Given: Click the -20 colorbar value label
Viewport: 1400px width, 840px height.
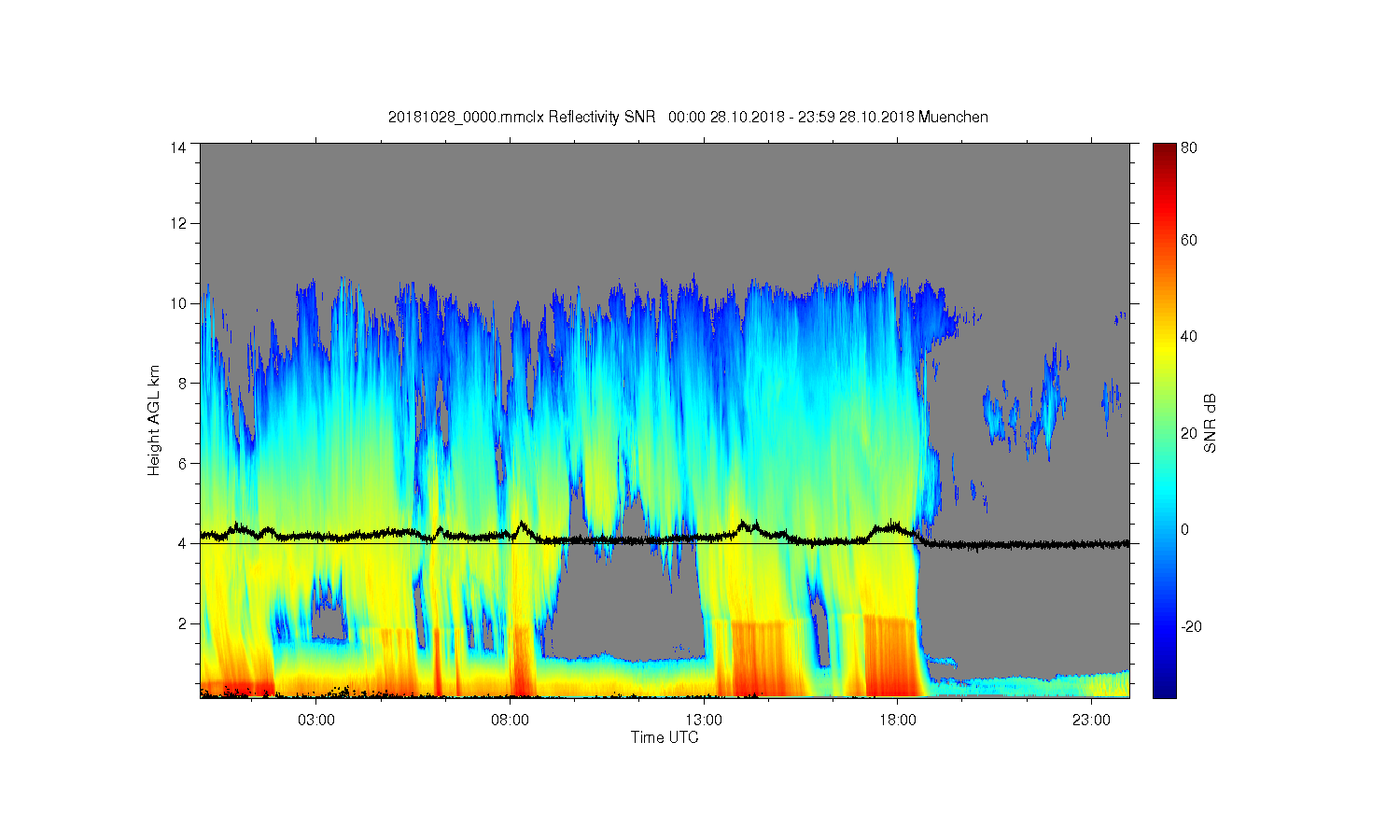Looking at the screenshot, I should pyautogui.click(x=1192, y=626).
